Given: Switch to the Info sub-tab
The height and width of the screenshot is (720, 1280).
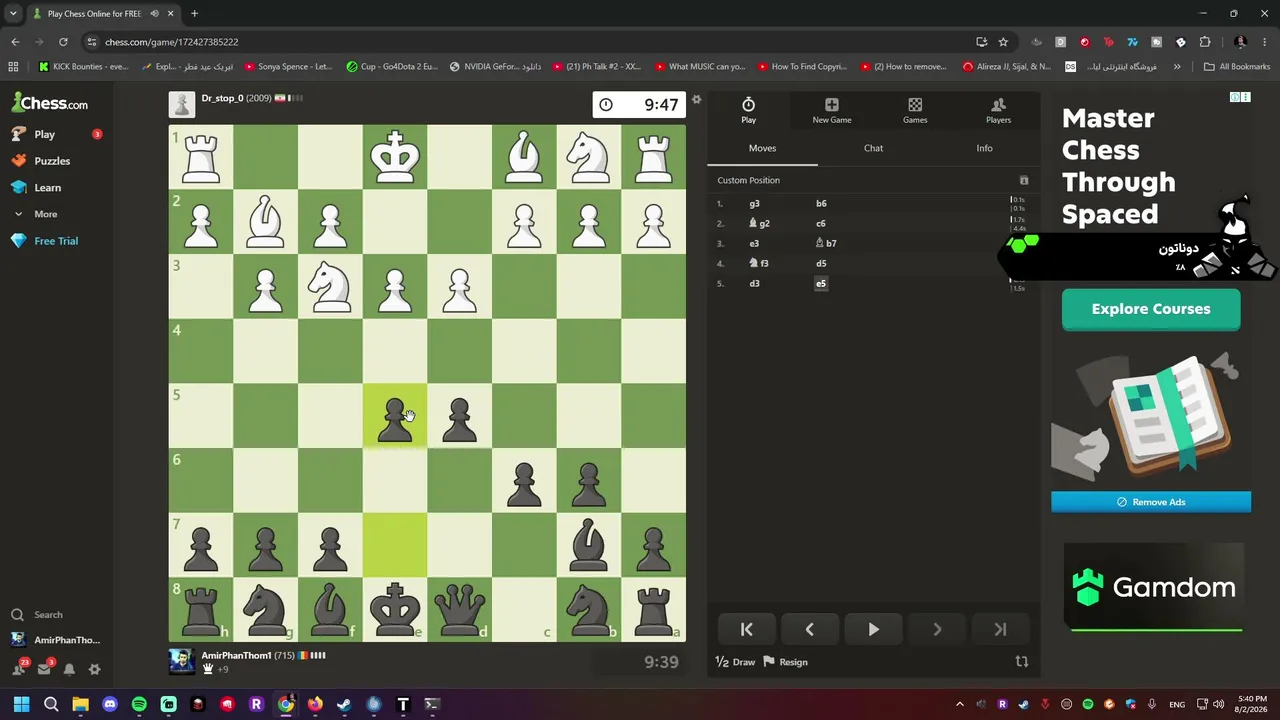Looking at the screenshot, I should click(x=984, y=148).
